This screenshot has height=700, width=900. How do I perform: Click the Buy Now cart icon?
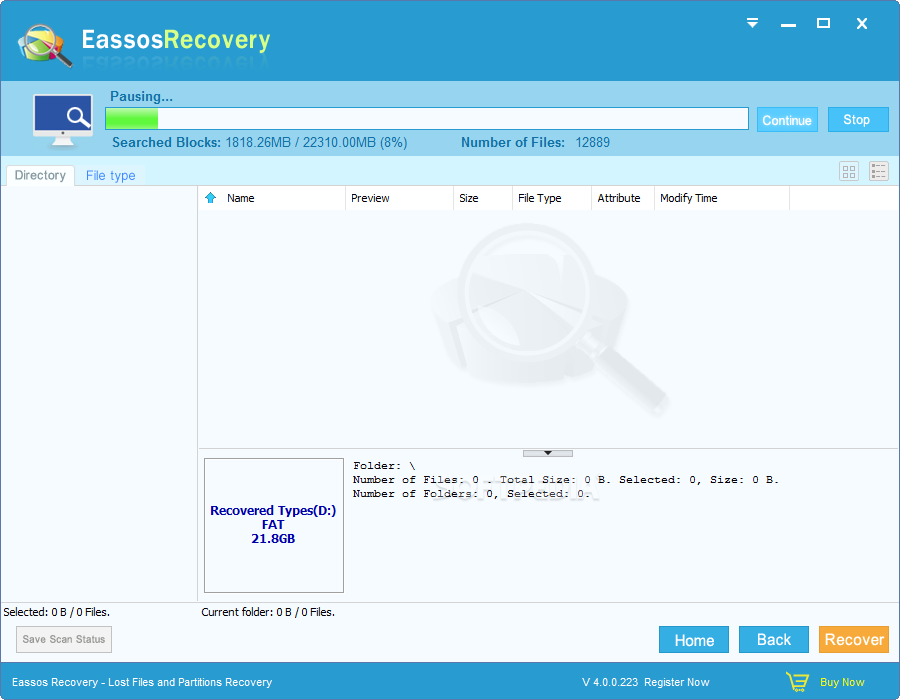[x=797, y=682]
